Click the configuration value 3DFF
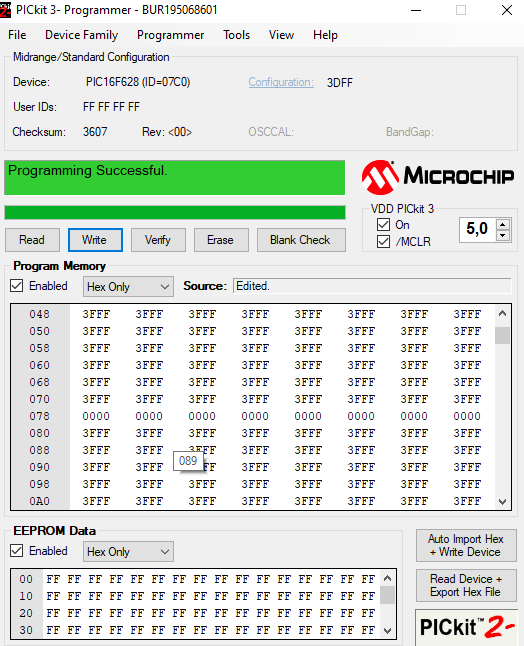The width and height of the screenshot is (524, 646). (340, 83)
